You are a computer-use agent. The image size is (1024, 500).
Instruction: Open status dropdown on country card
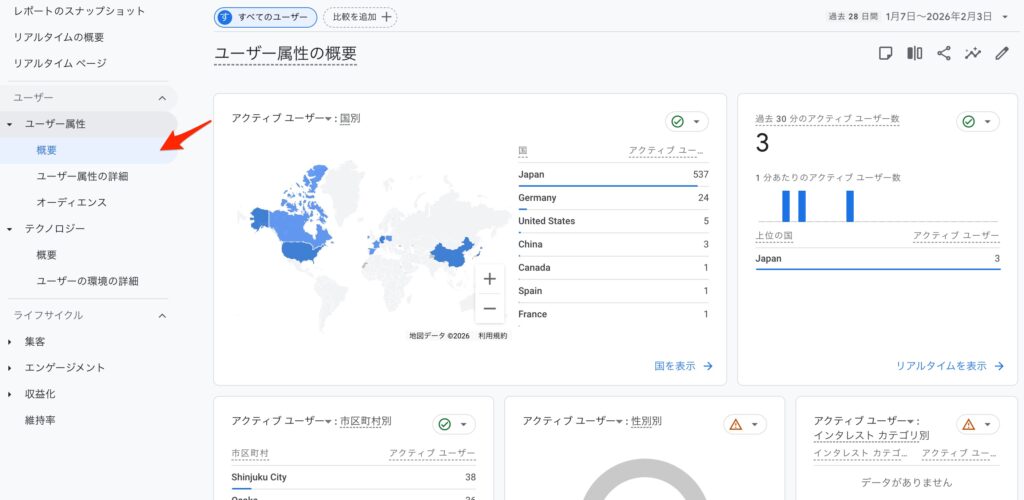point(687,122)
